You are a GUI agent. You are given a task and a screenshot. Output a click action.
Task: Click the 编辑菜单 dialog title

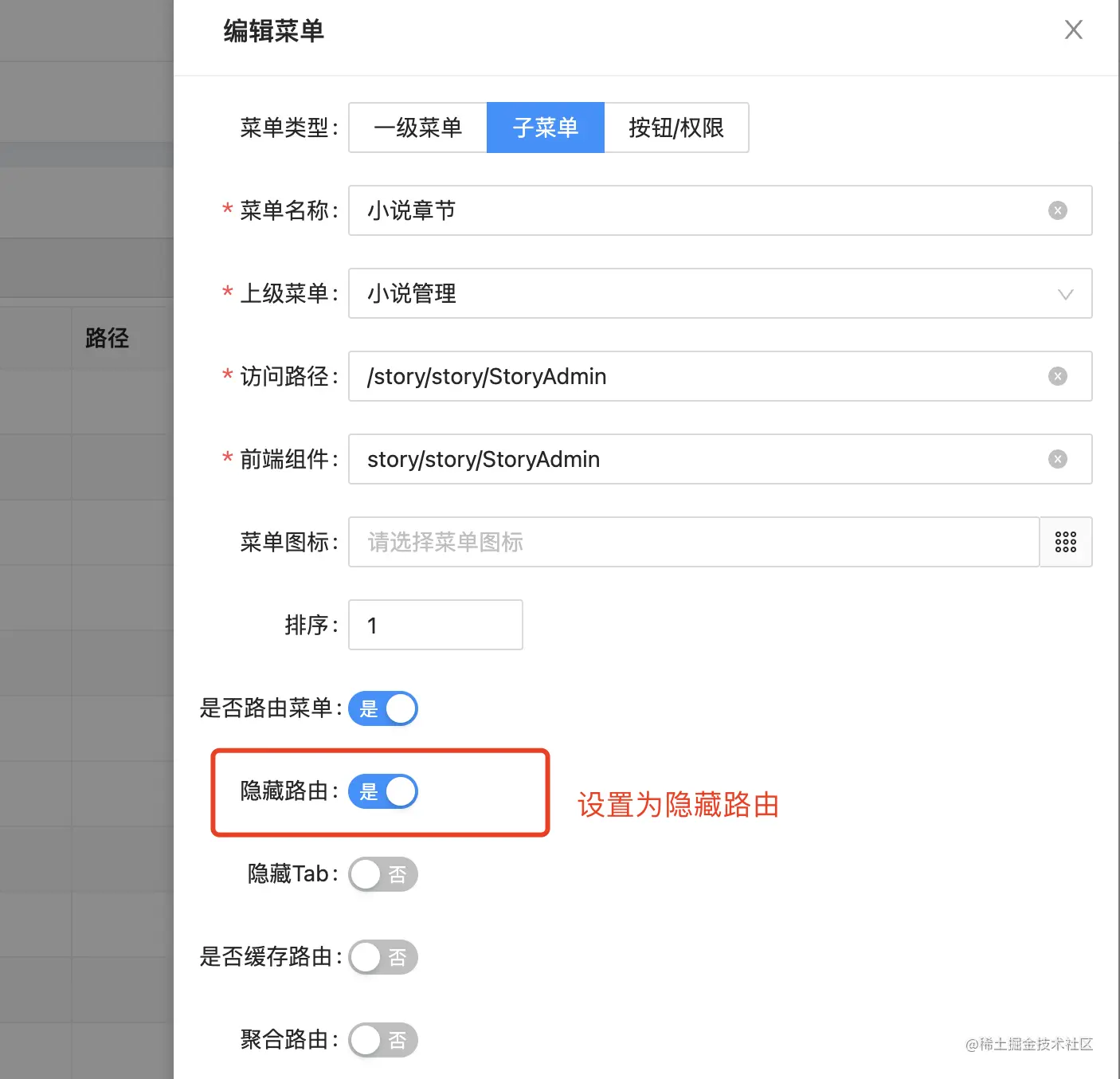[273, 31]
